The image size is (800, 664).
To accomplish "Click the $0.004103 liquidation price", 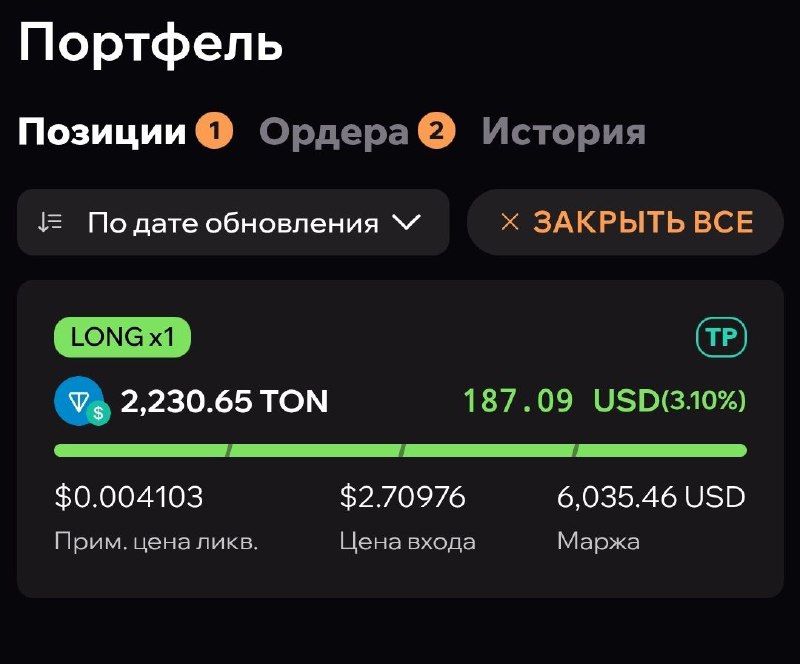I will click(129, 496).
